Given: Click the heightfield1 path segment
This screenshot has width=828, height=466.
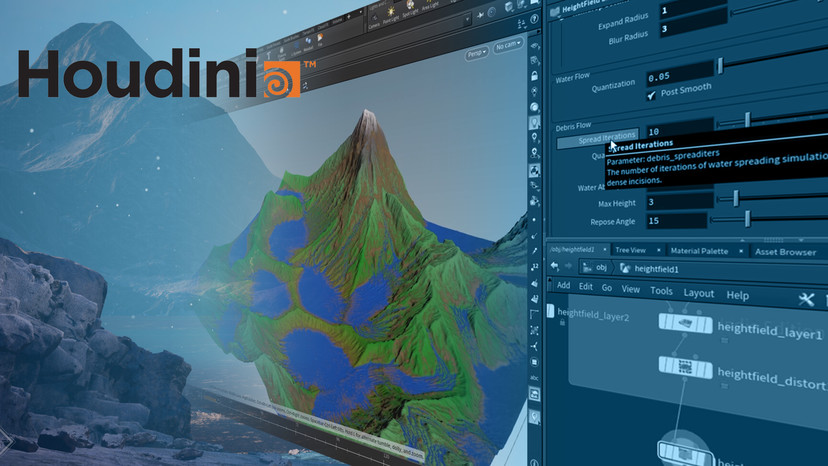Looking at the screenshot, I should pyautogui.click(x=656, y=269).
